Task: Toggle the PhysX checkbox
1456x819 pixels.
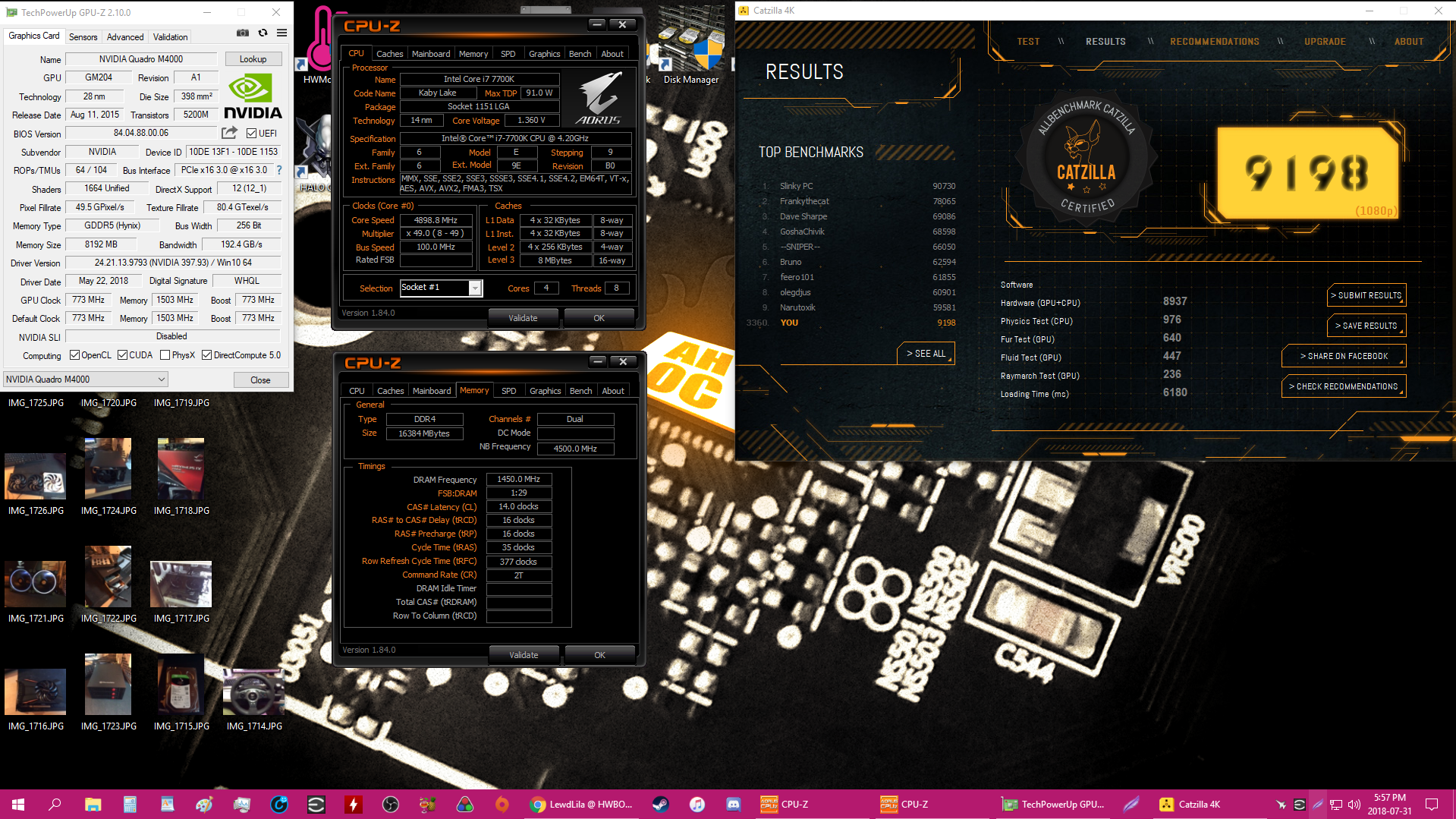Action: pyautogui.click(x=165, y=354)
